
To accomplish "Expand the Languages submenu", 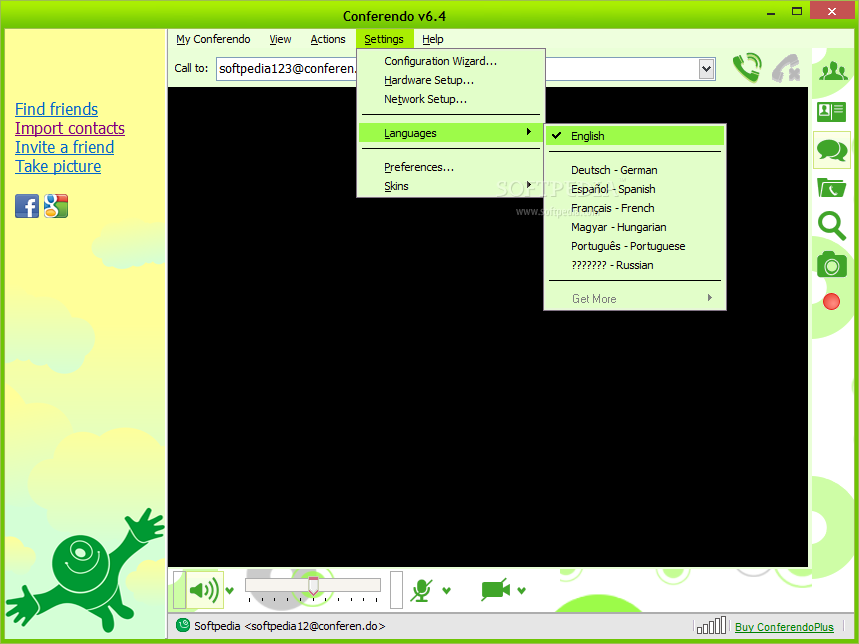I will (x=450, y=133).
